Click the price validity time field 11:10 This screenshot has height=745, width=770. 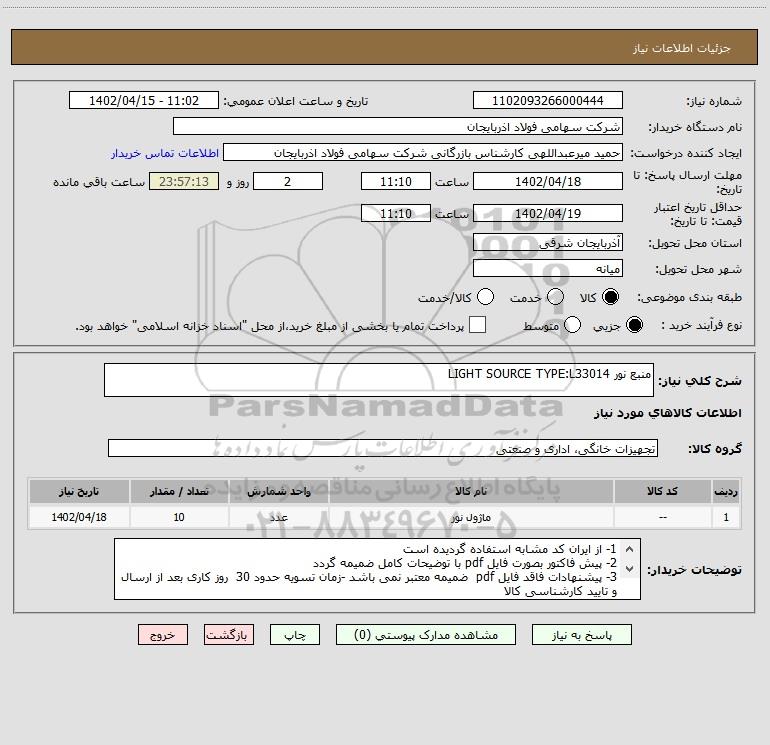(396, 213)
